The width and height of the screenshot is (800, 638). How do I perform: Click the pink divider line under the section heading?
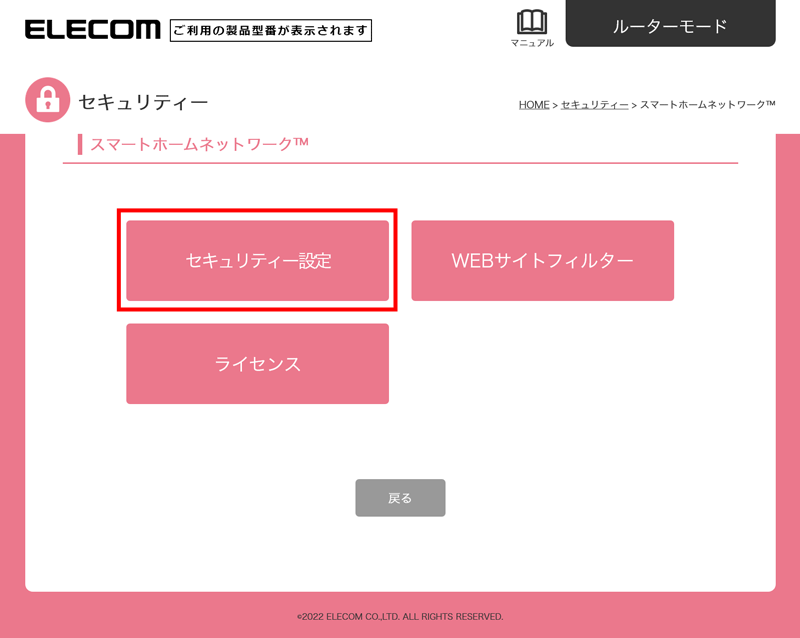400,163
